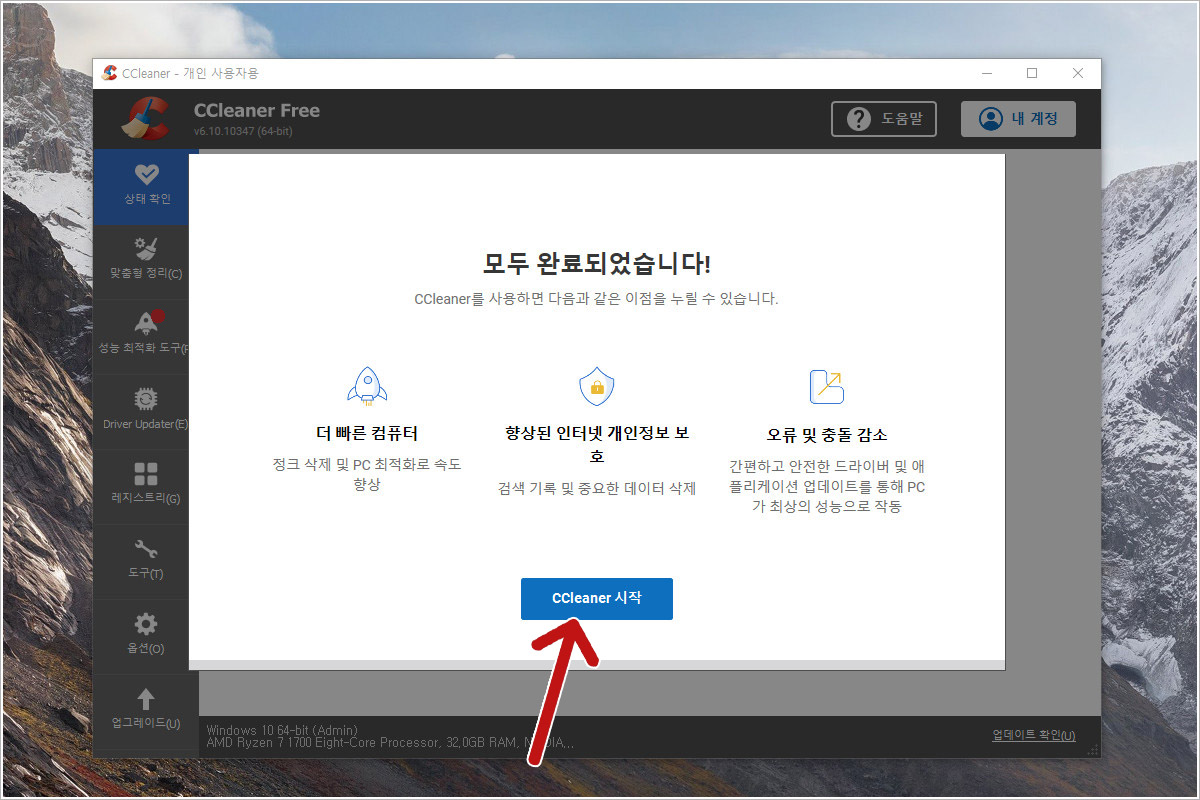Open the 도구 tools section
The width and height of the screenshot is (1200, 800).
(146, 561)
